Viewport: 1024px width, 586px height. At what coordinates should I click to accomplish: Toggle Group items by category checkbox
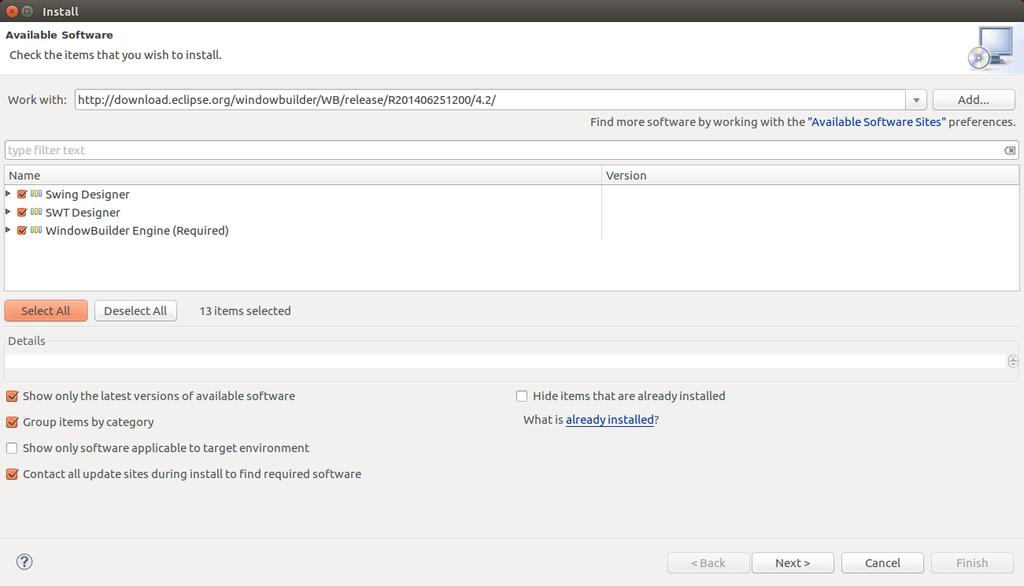pos(12,422)
